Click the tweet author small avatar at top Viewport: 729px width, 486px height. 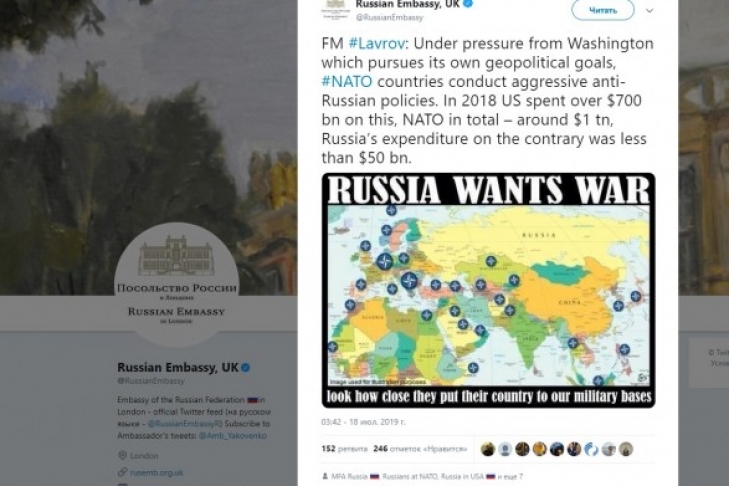335,9
